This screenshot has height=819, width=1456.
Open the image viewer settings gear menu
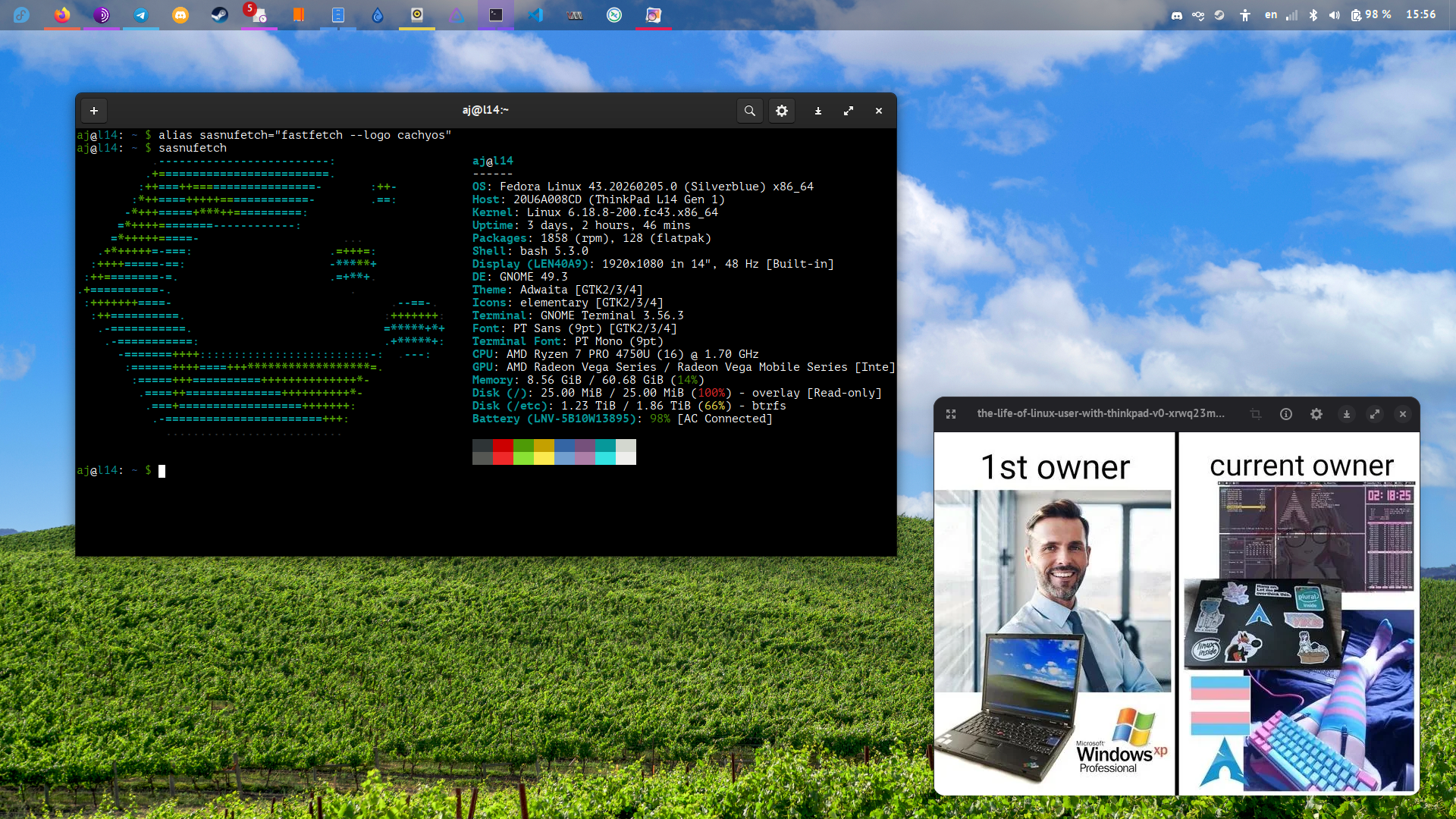1316,414
